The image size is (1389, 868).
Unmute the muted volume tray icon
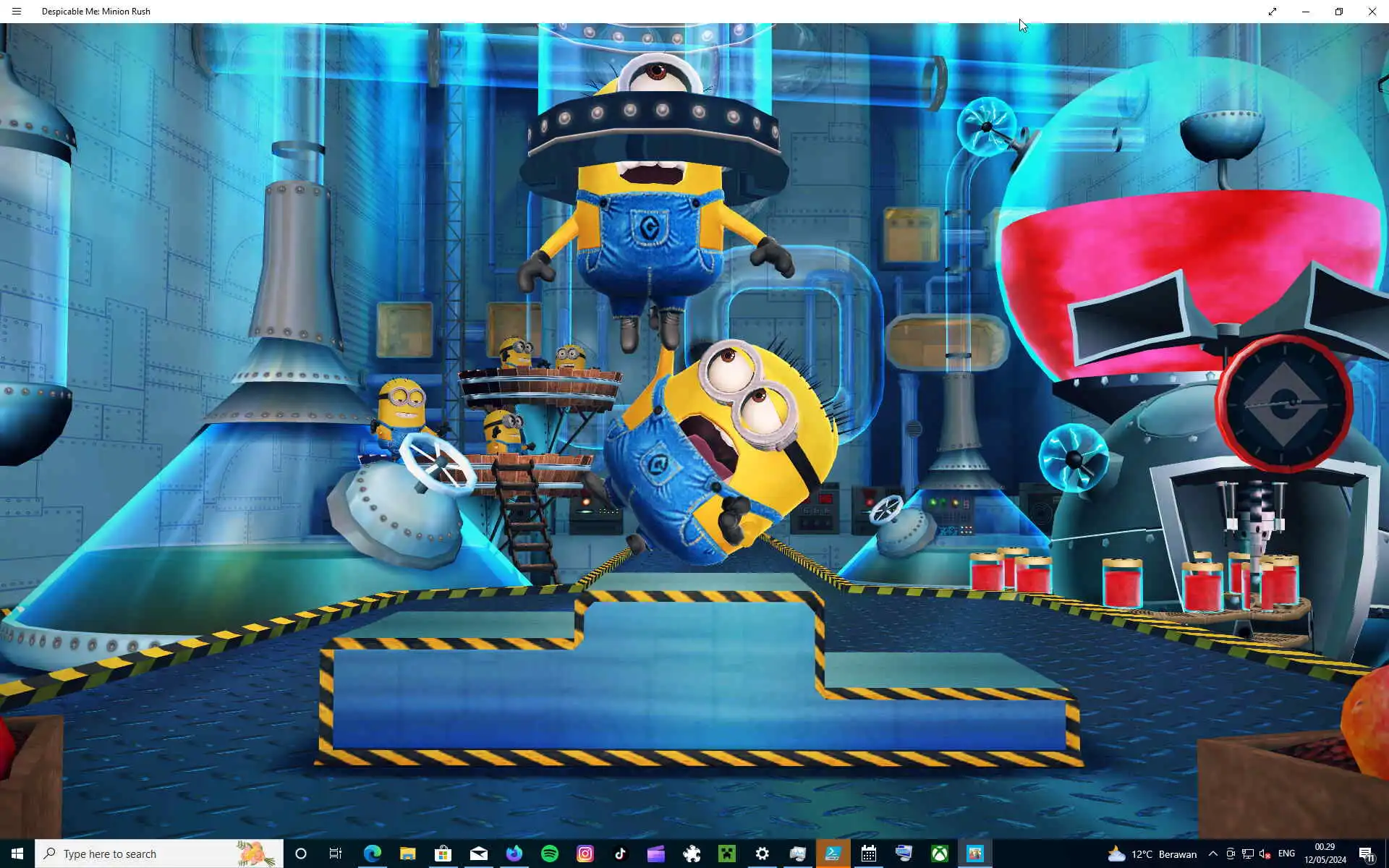(x=1265, y=854)
